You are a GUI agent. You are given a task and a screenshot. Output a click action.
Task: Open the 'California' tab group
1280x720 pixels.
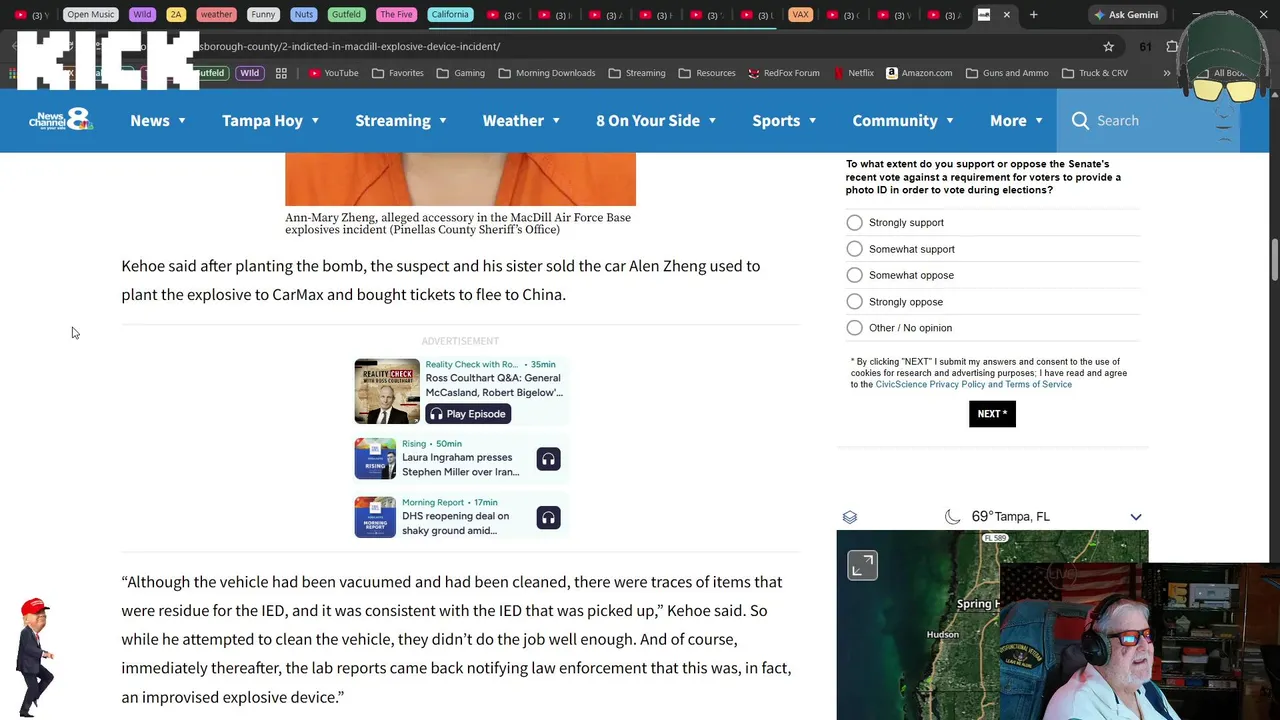coord(450,15)
